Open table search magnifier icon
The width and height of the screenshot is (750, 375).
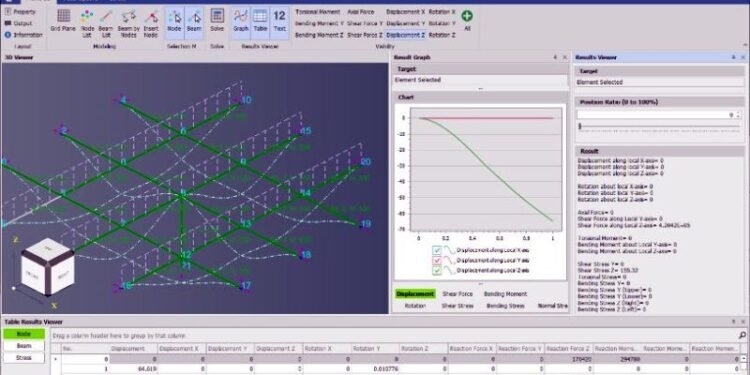[x=742, y=336]
